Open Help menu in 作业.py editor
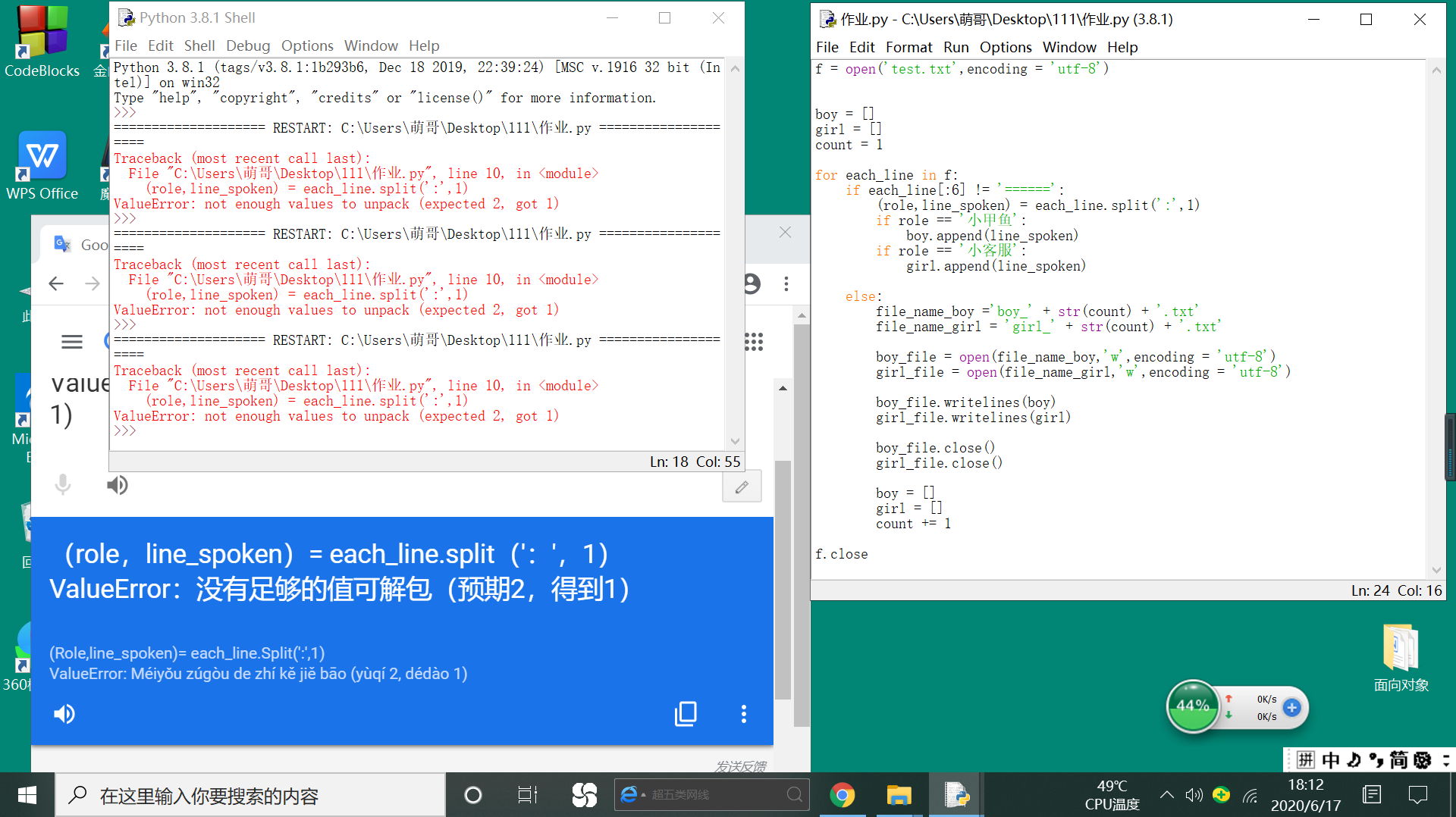The image size is (1456, 817). 1122,47
